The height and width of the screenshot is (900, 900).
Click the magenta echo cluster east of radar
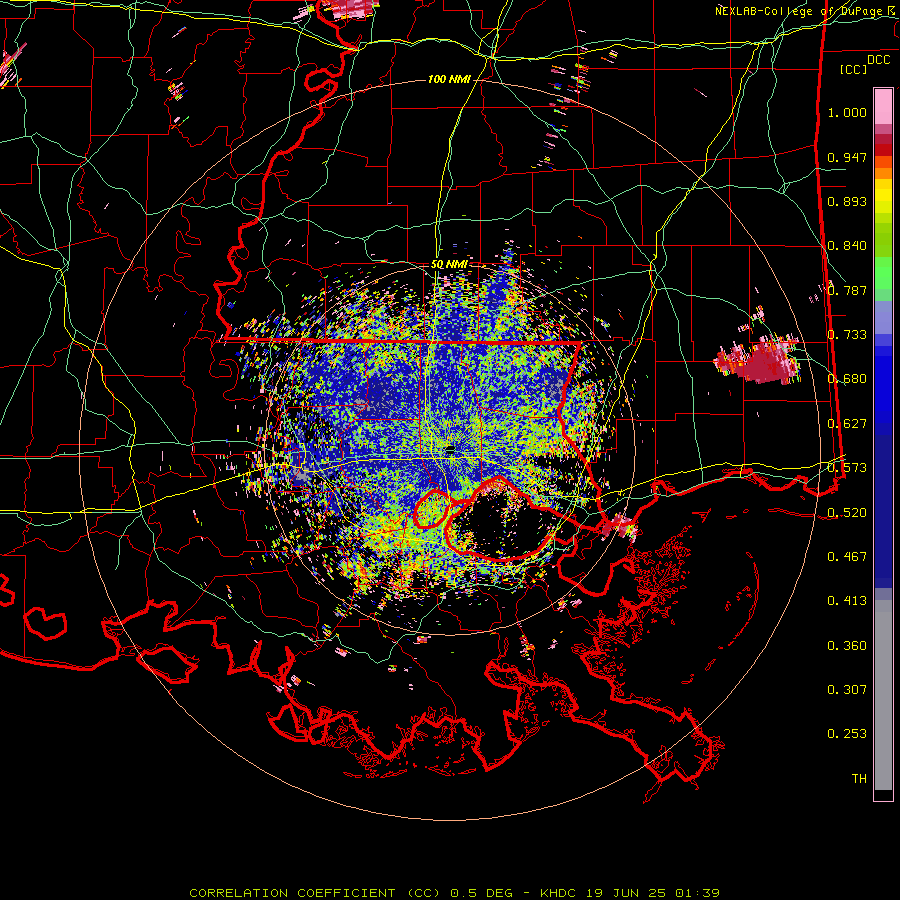761,360
